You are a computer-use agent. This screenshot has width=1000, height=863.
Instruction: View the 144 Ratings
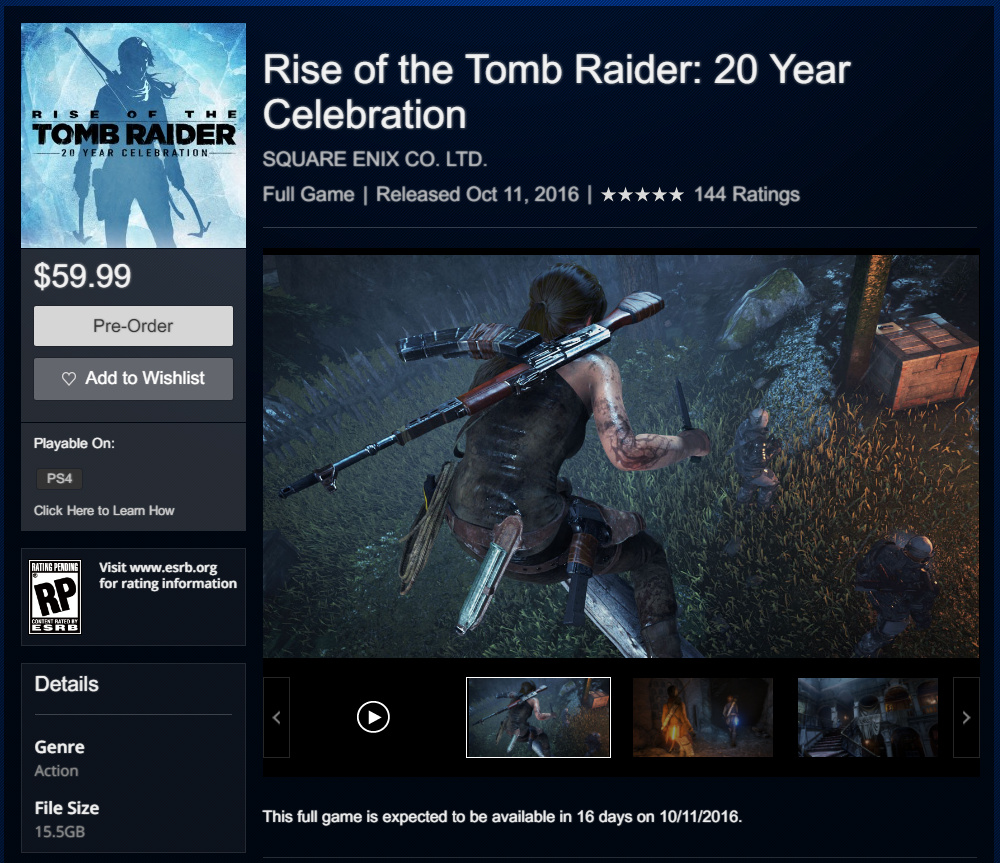746,195
